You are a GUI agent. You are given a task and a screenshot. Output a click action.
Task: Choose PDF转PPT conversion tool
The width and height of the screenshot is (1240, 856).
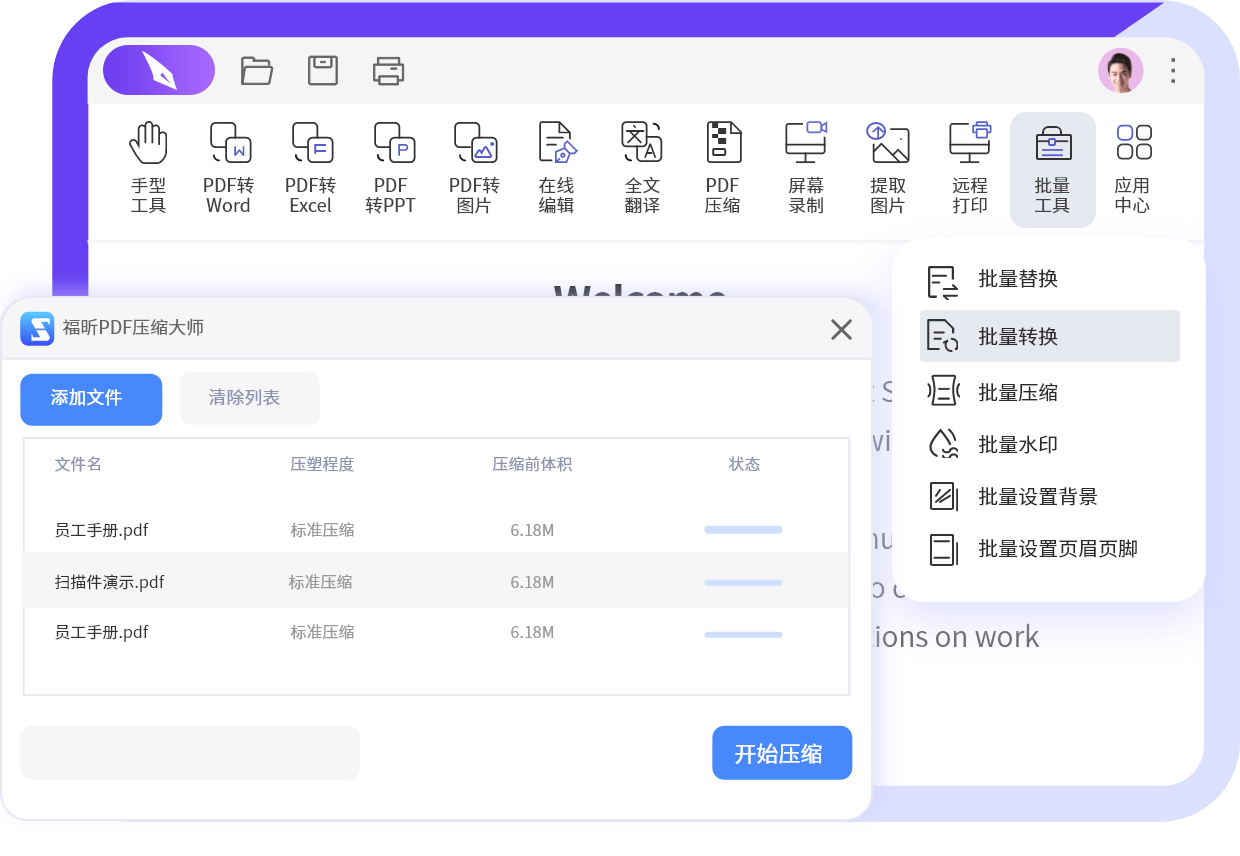(x=391, y=168)
